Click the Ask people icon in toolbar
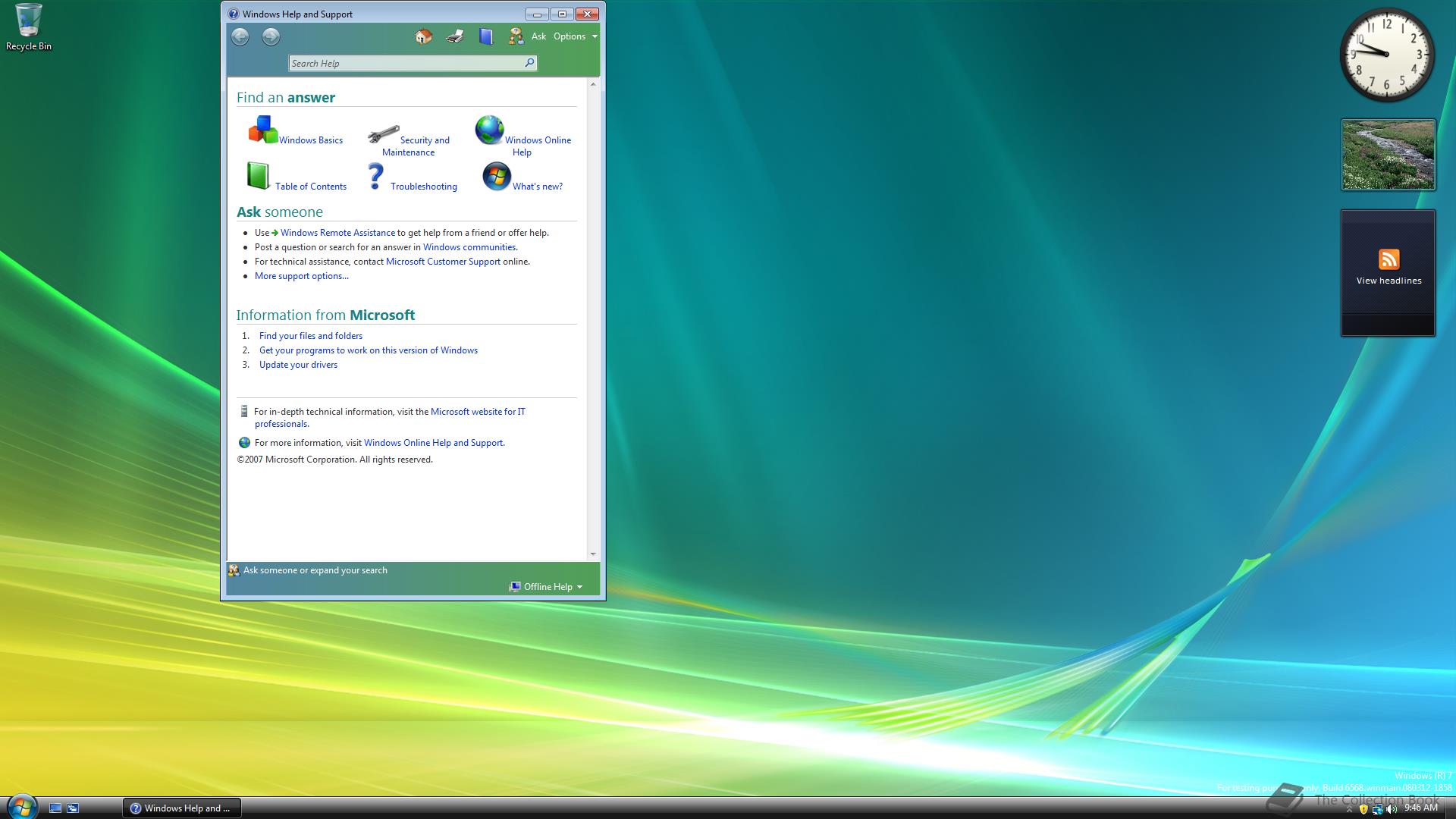The width and height of the screenshot is (1456, 819). (x=516, y=36)
